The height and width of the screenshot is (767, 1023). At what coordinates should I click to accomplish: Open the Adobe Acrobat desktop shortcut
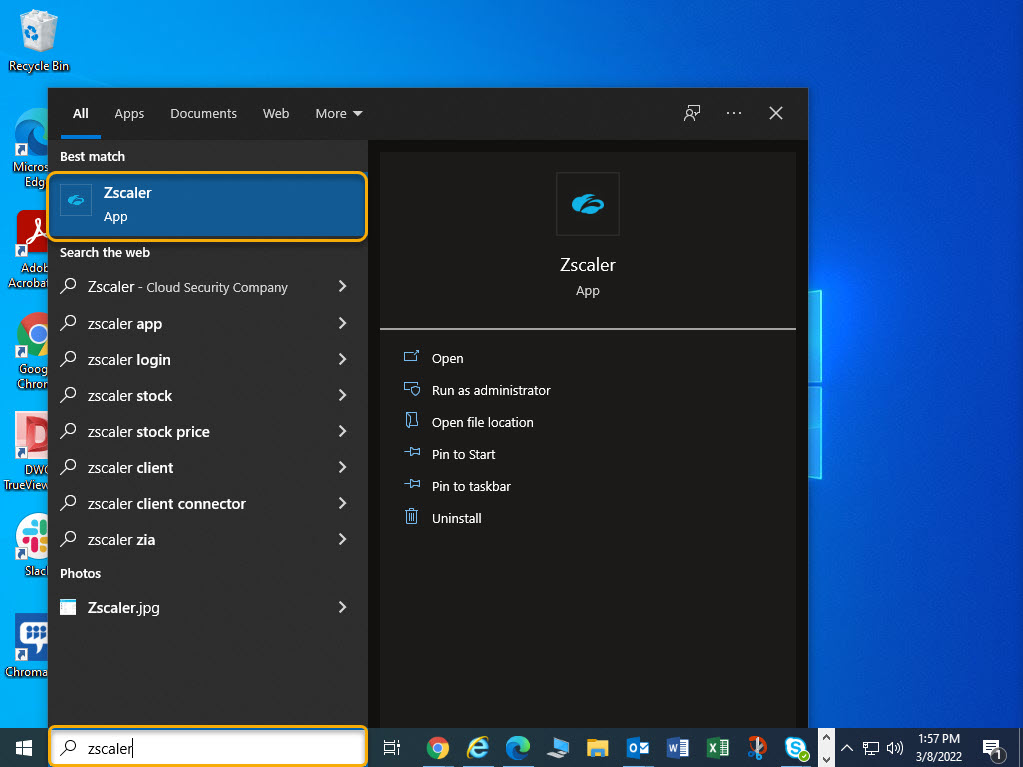tap(27, 250)
